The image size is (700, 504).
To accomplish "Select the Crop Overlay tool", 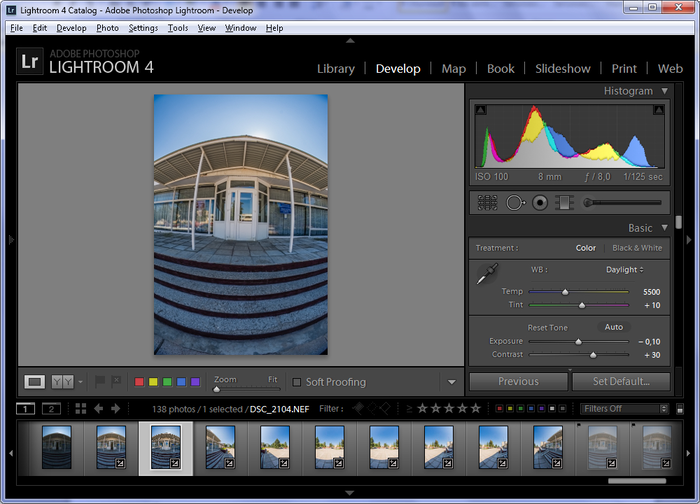I will pos(488,203).
